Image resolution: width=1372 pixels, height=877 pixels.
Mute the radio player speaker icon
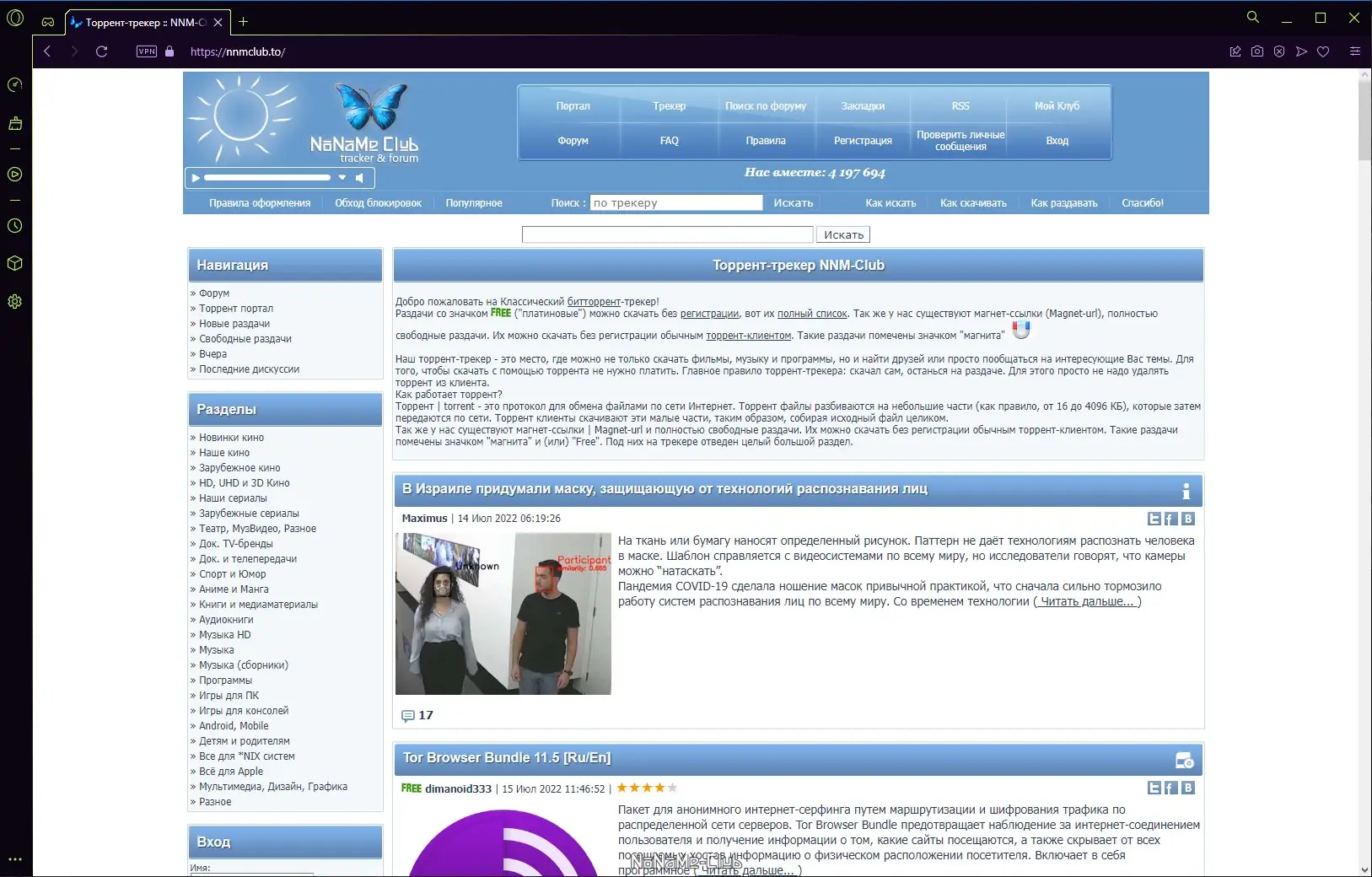click(360, 178)
